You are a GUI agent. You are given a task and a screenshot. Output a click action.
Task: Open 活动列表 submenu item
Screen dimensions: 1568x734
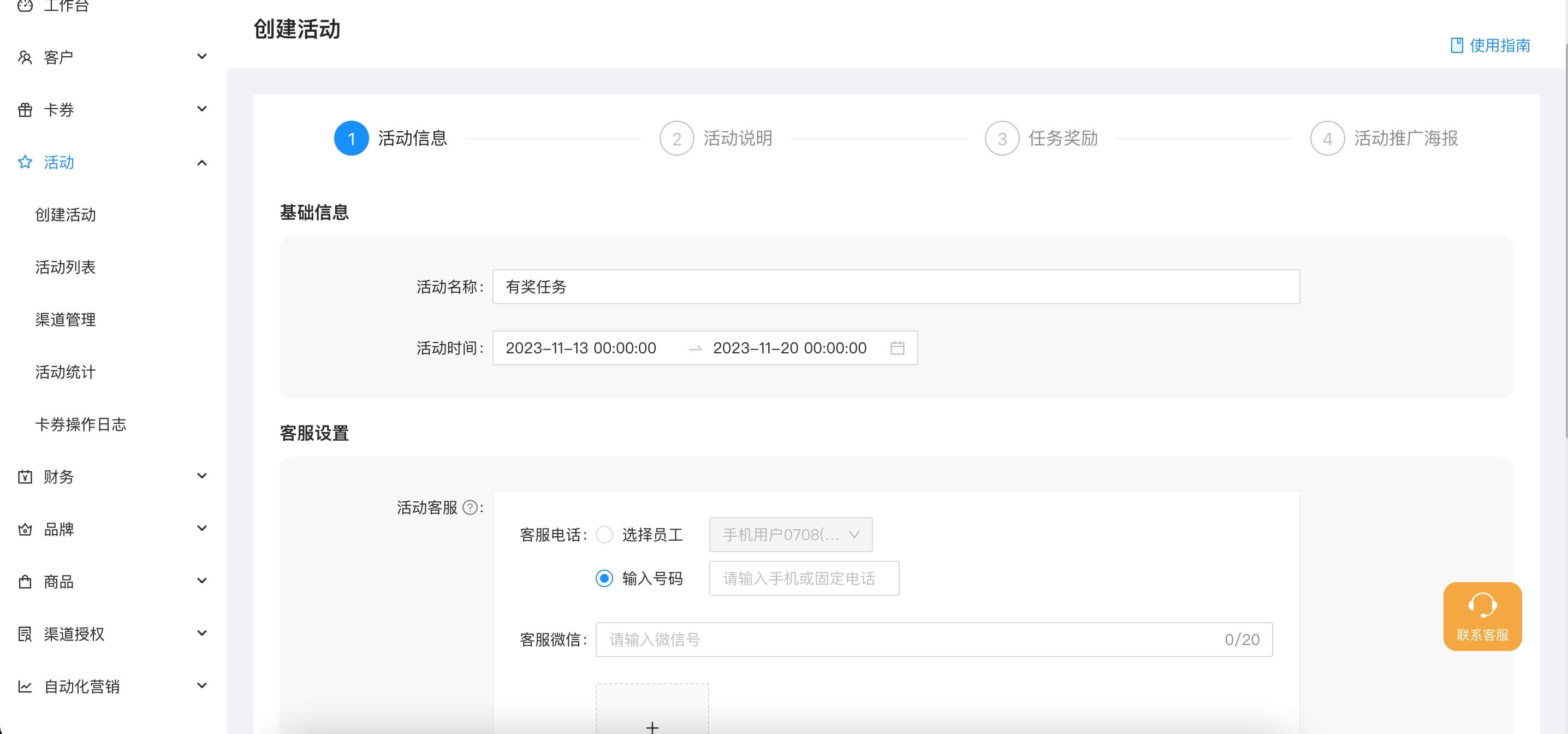(65, 267)
